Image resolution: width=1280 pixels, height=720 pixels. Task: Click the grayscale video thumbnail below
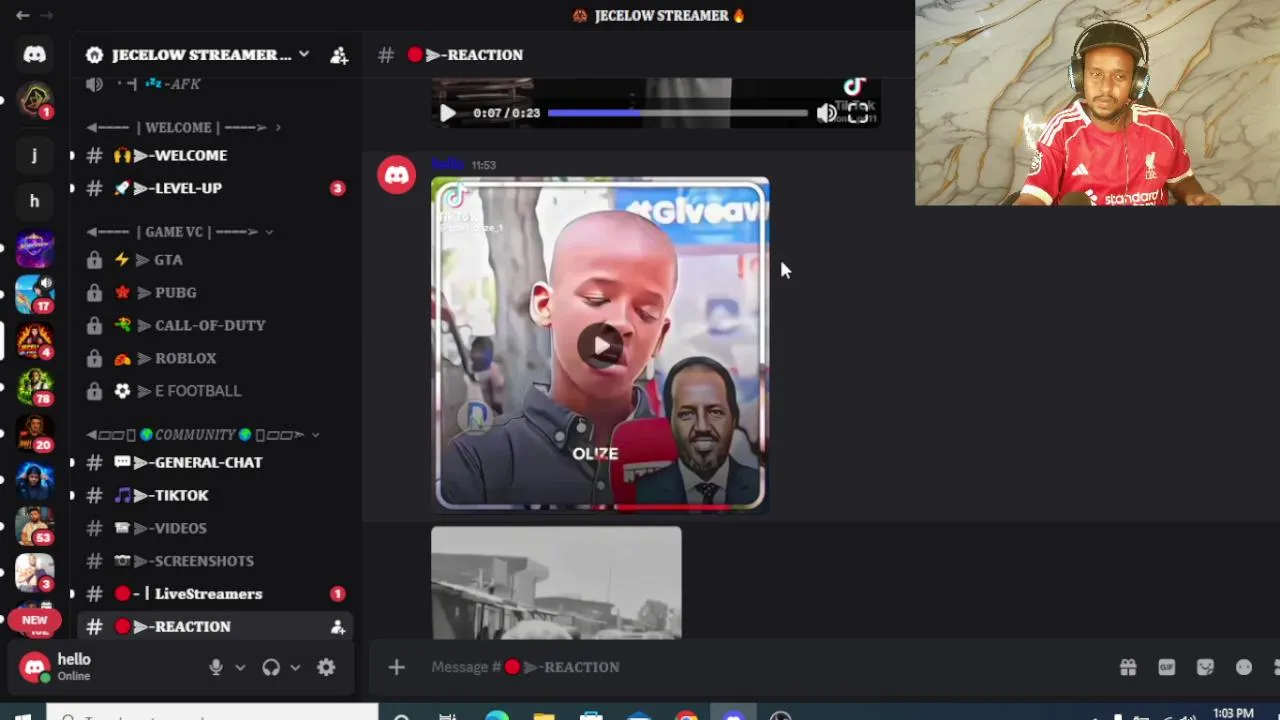click(556, 582)
